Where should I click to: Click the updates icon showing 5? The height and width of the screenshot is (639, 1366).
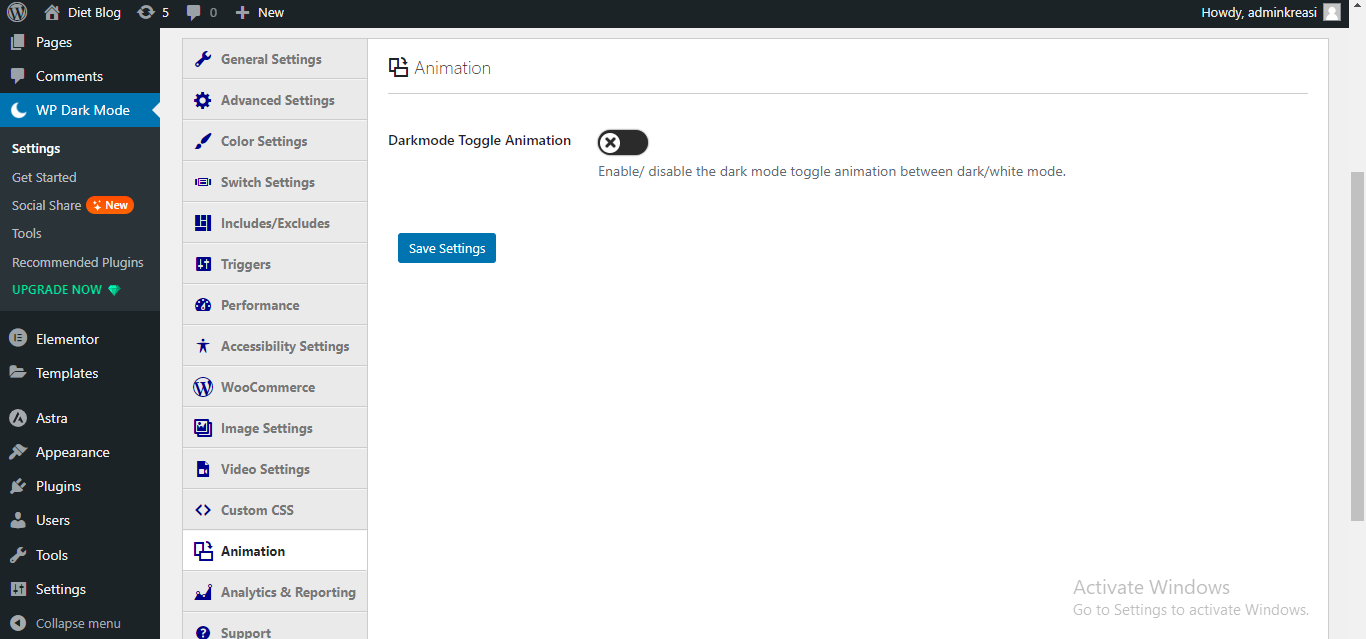[145, 12]
